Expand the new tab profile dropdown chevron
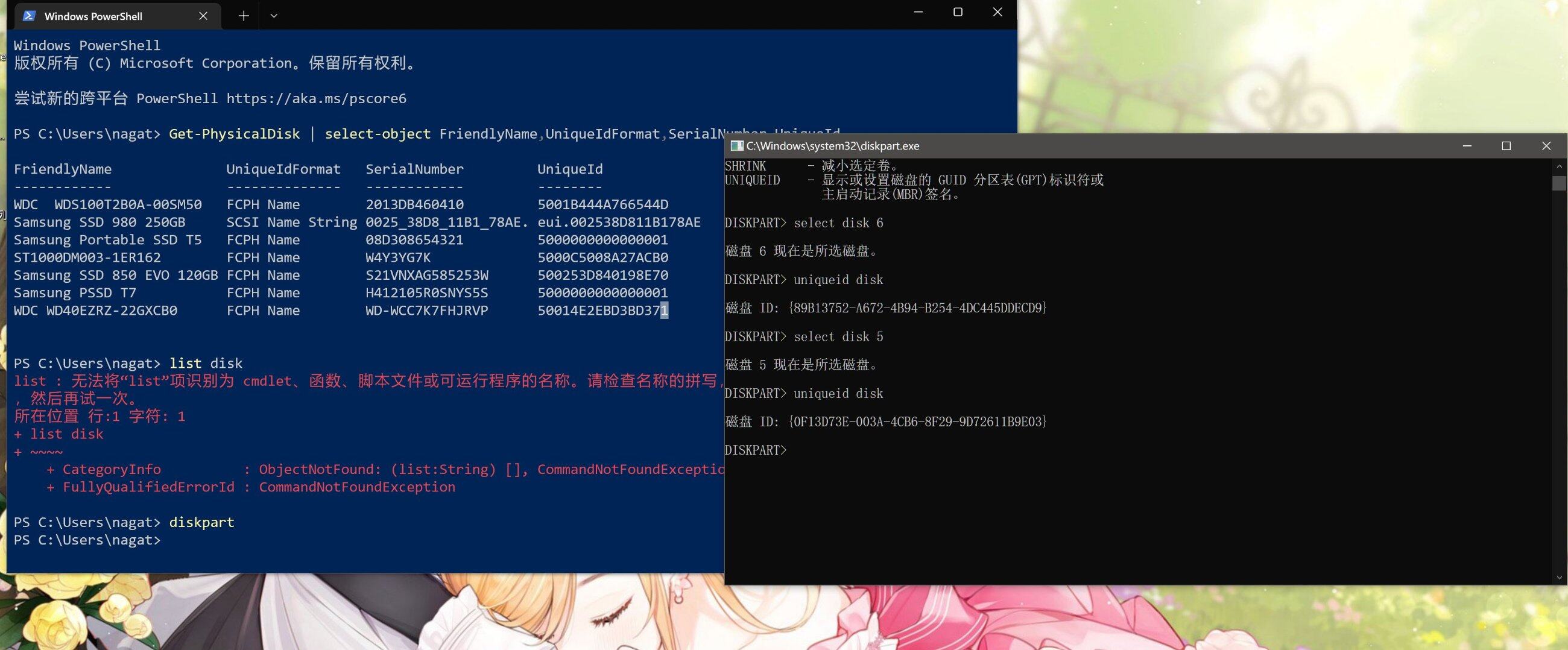The image size is (1568, 650). (x=274, y=16)
